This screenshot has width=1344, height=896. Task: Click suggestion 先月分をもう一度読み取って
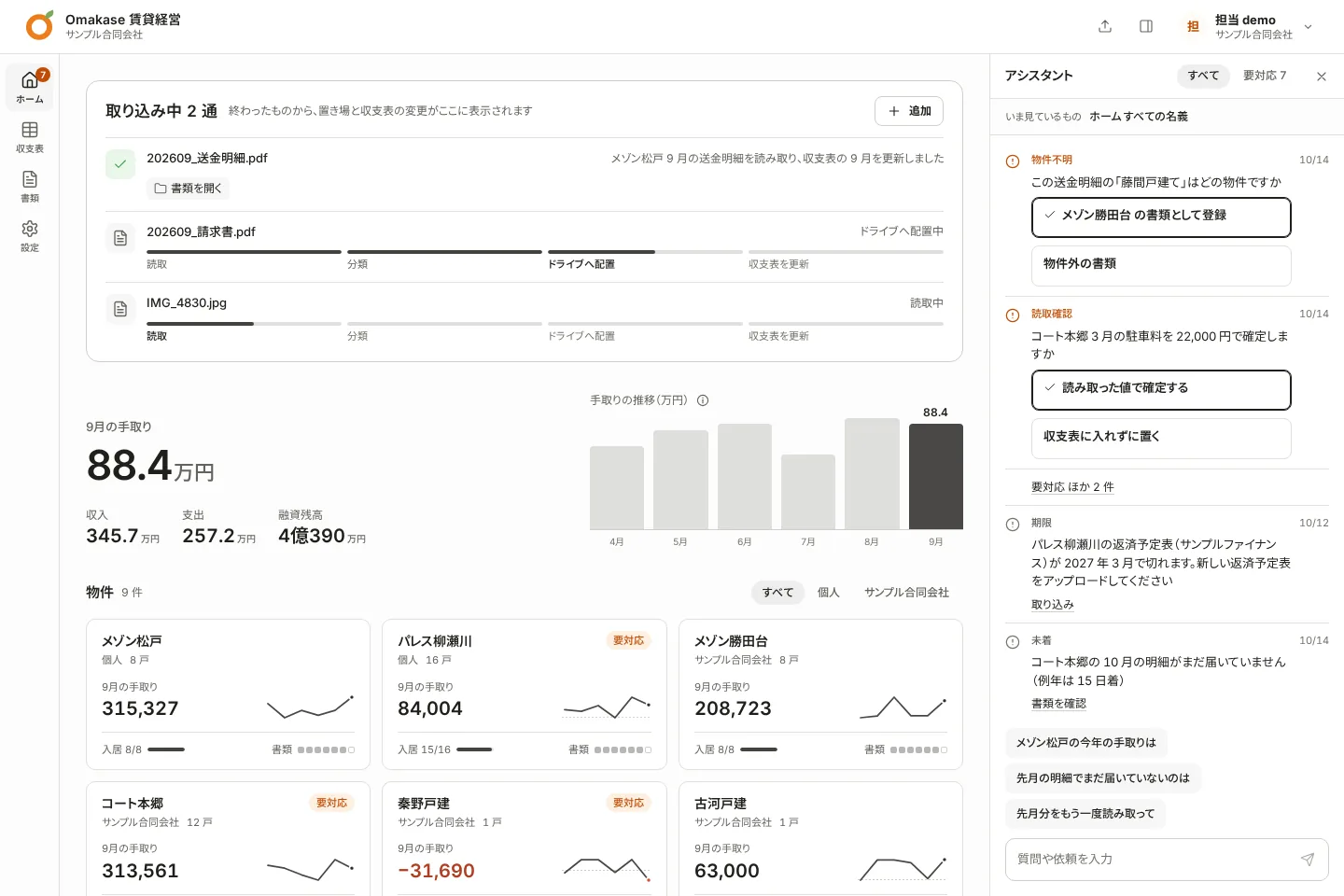tap(1085, 814)
